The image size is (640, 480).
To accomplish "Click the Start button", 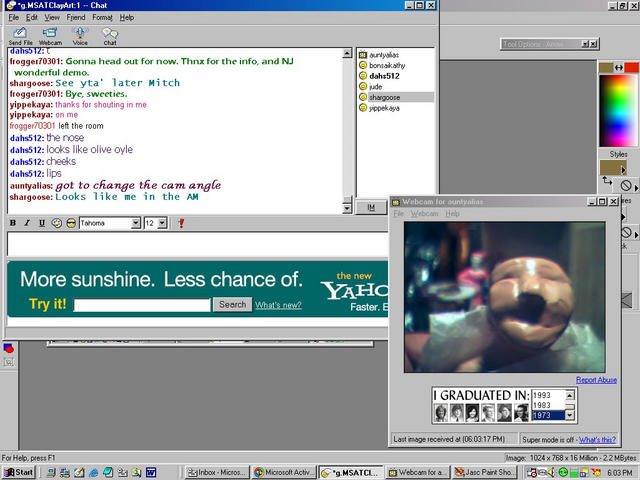I will (18, 472).
